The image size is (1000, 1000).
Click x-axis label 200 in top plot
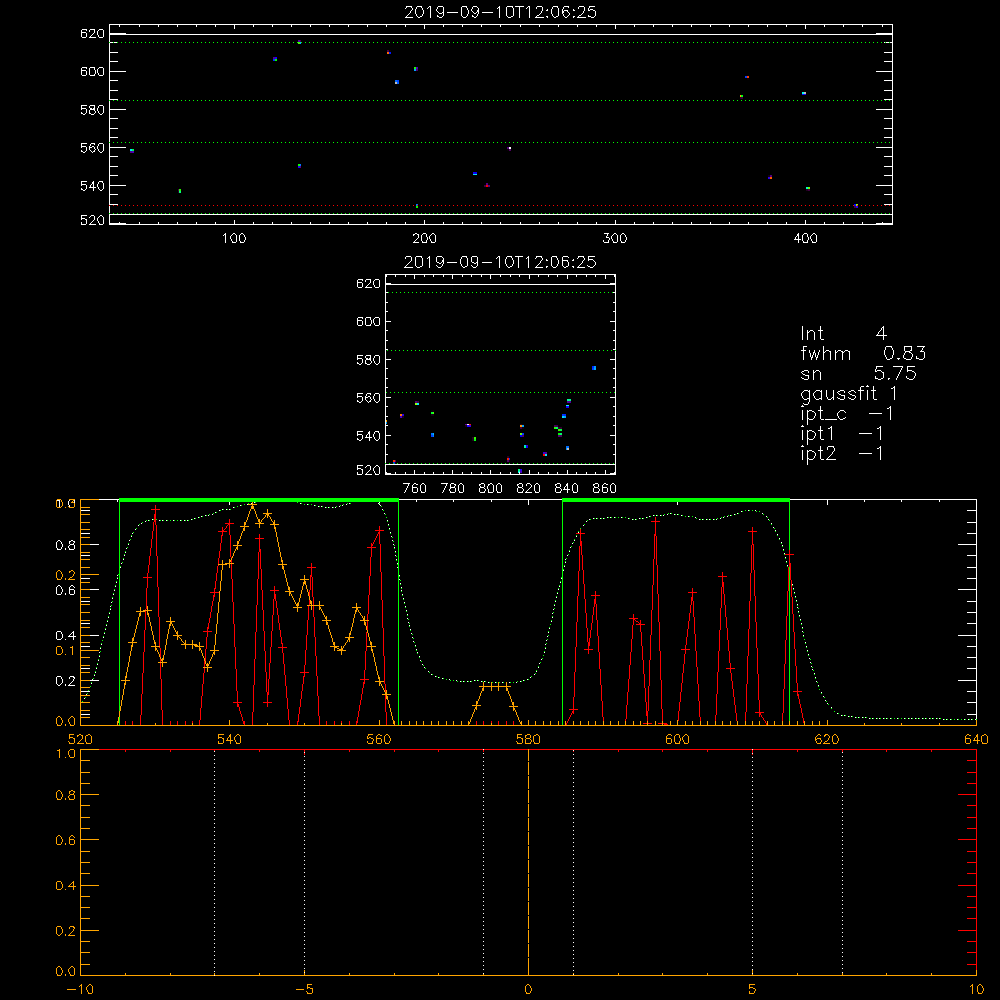click(424, 239)
